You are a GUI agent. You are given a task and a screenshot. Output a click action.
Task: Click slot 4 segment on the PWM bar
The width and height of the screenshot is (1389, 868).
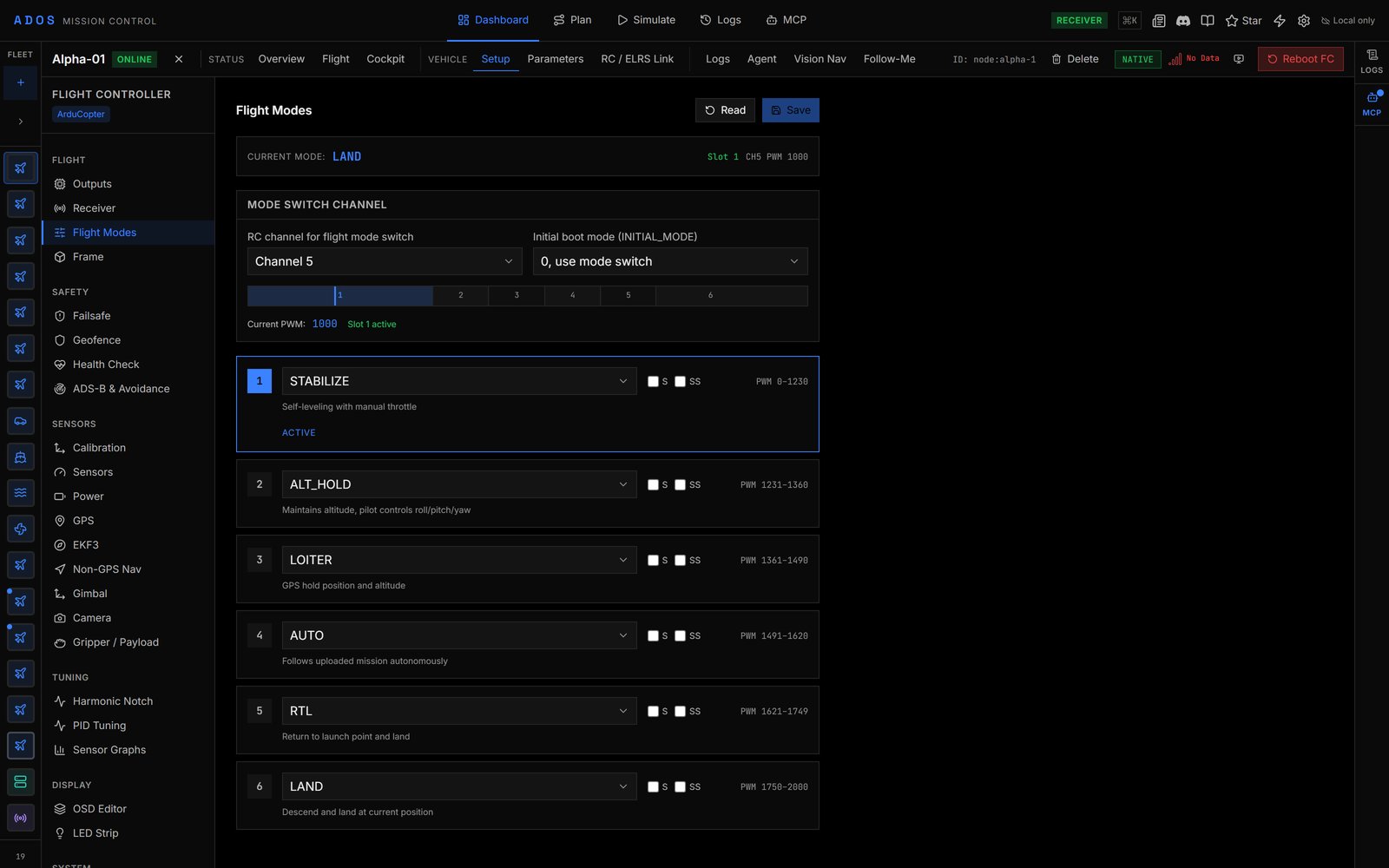pyautogui.click(x=573, y=295)
